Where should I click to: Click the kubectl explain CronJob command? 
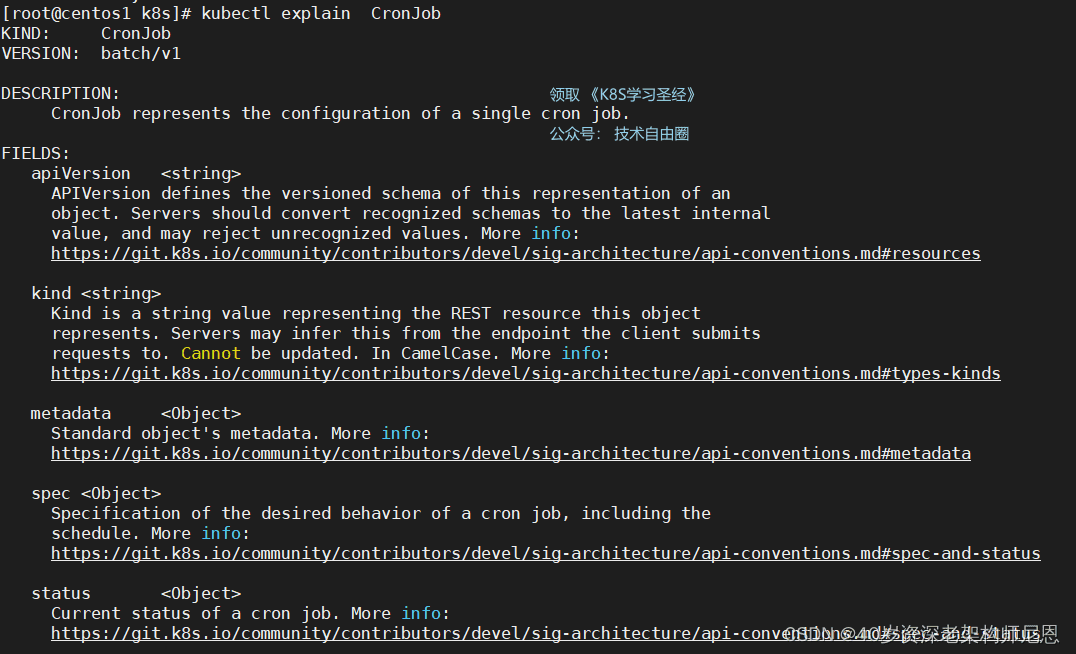pos(321,14)
